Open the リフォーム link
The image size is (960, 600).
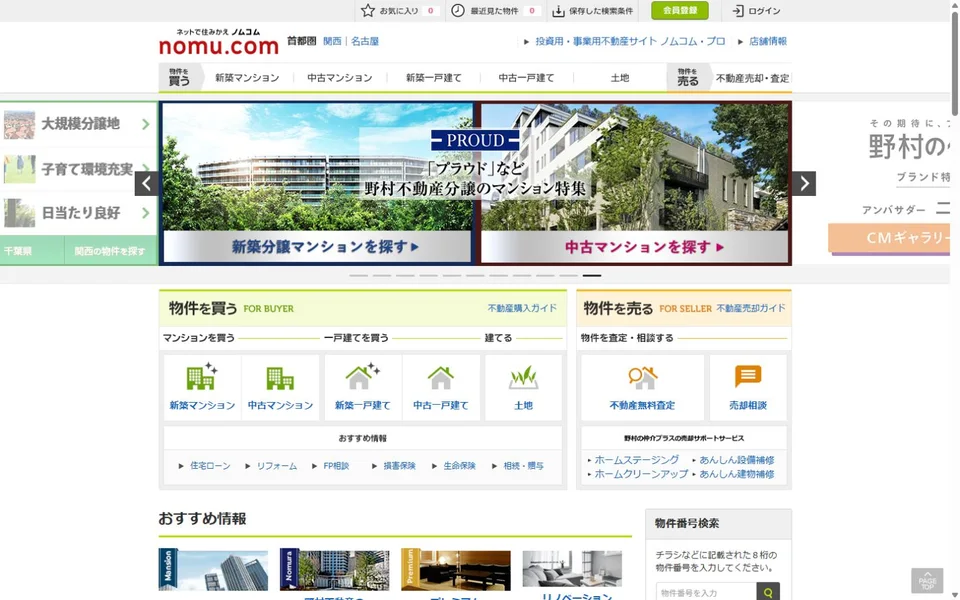click(277, 466)
